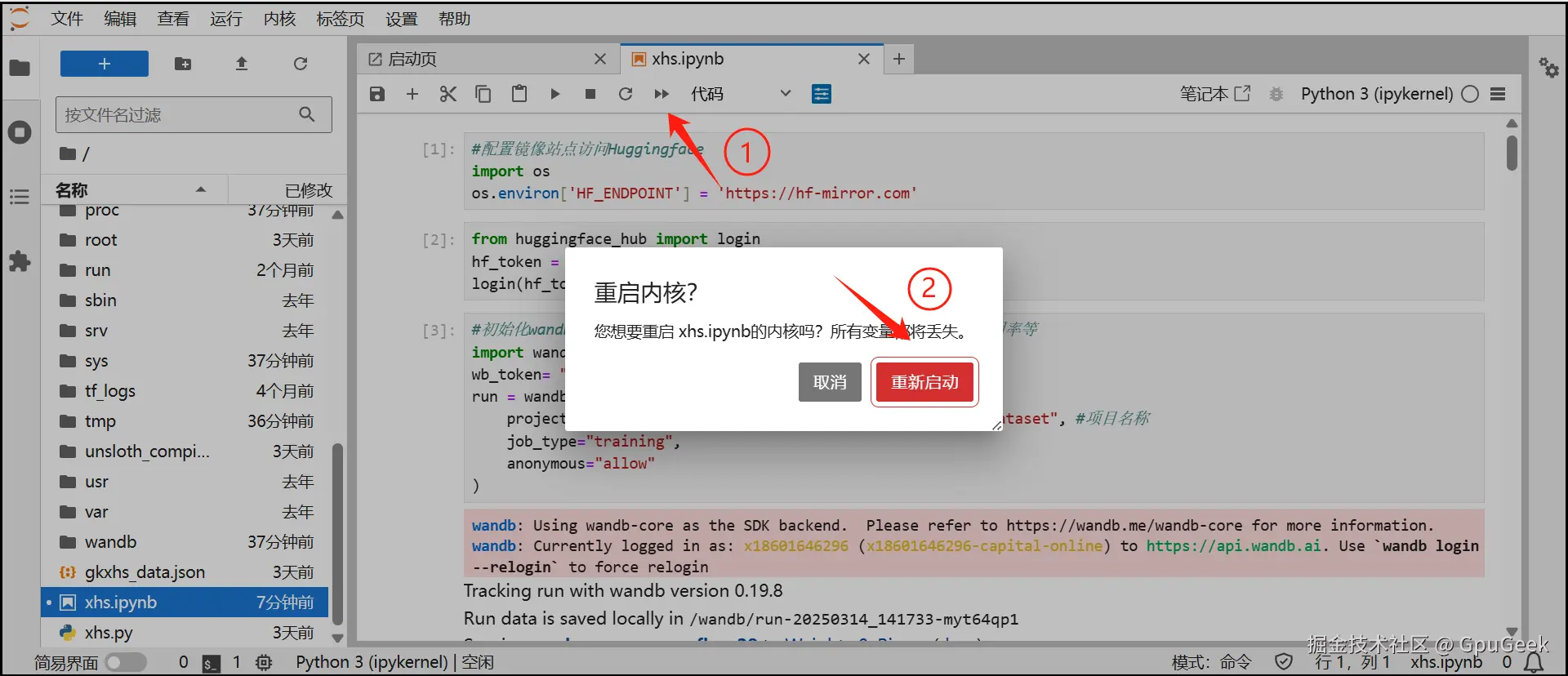Screen dimensions: 1568x676
Task: Click file browser scroll down arrow
Action: (x=337, y=638)
